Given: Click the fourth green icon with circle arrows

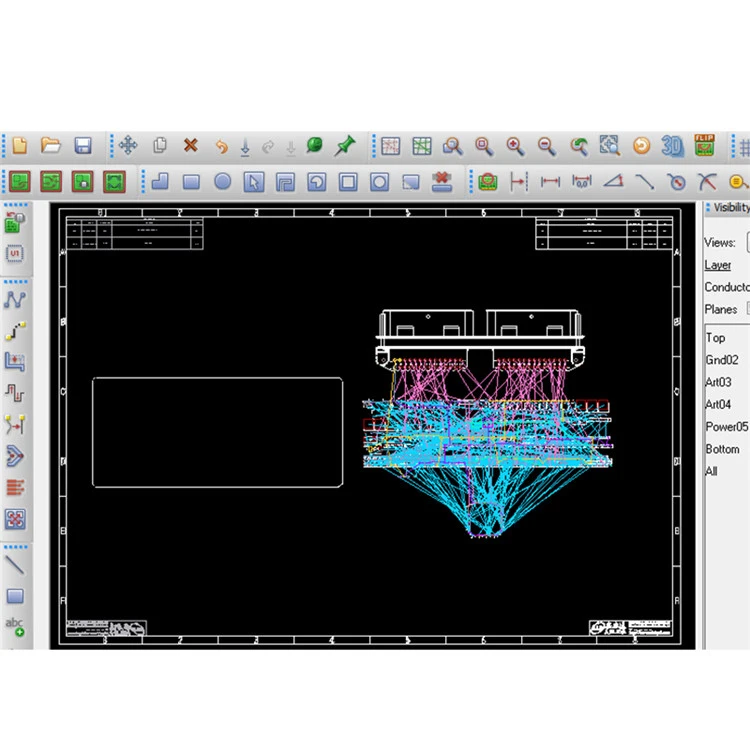Looking at the screenshot, I should click(x=114, y=182).
